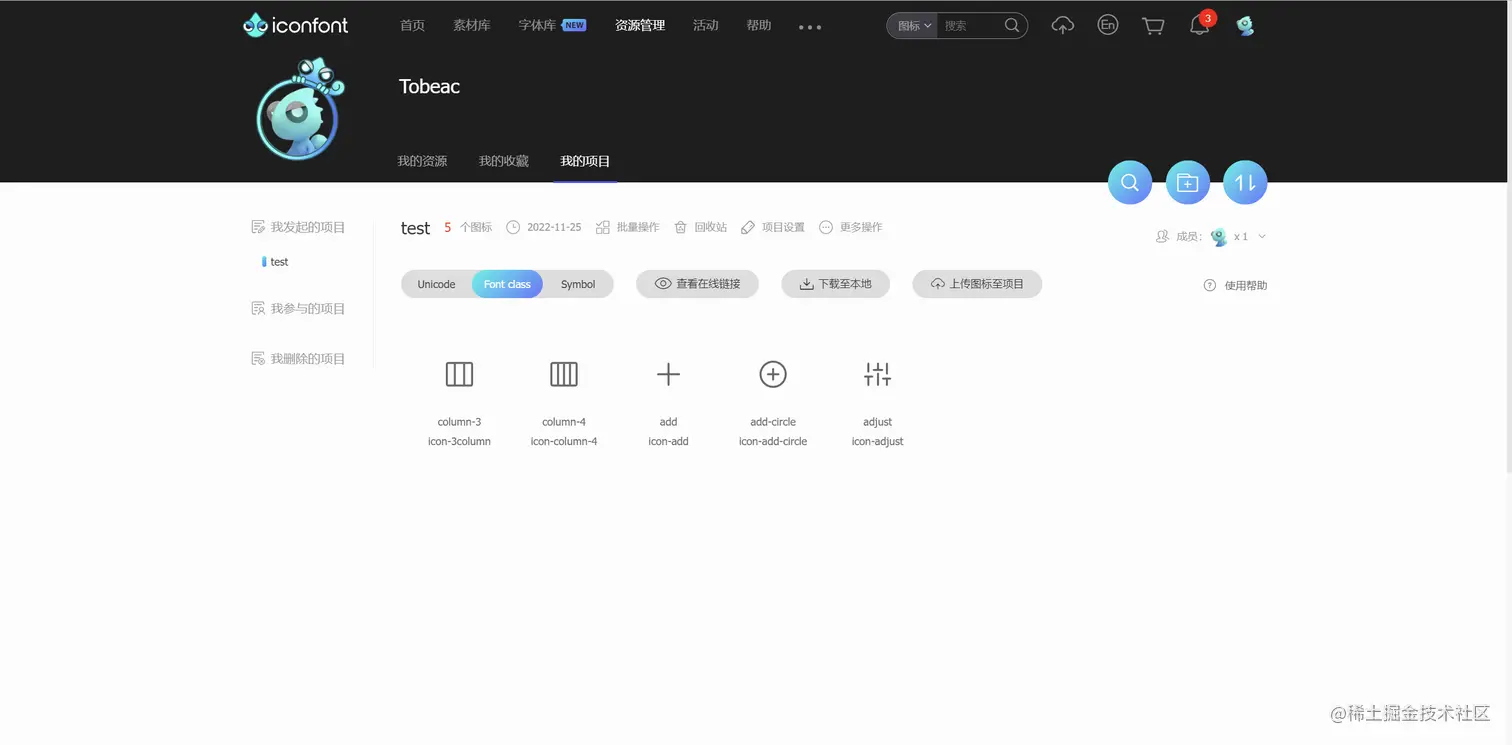Switch to 我的资源 tab

[x=422, y=161]
